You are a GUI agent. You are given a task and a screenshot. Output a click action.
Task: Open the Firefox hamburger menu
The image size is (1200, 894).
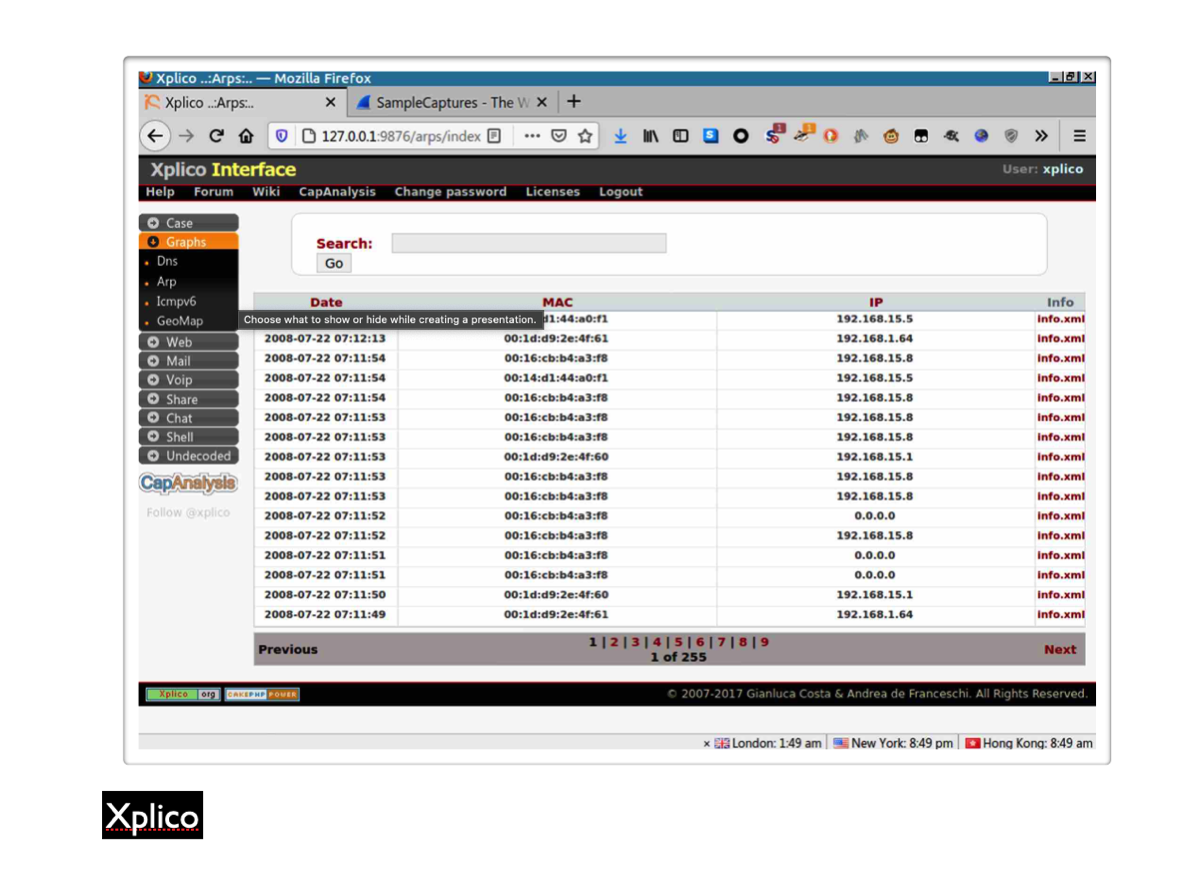[x=1079, y=137]
